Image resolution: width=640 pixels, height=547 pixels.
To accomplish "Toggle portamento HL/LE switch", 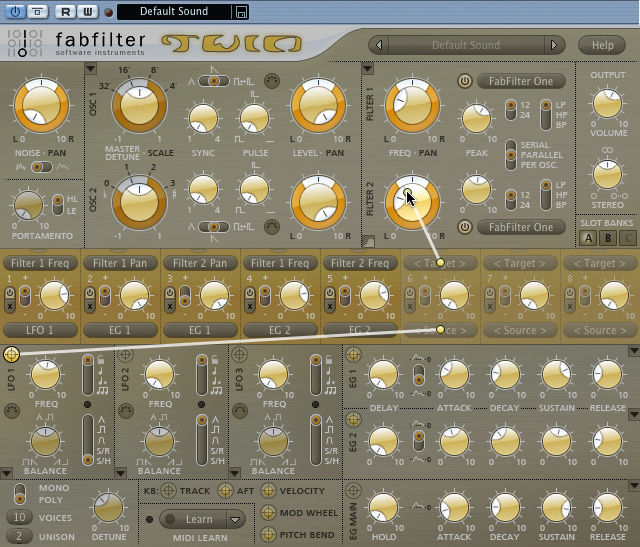I will coord(58,205).
